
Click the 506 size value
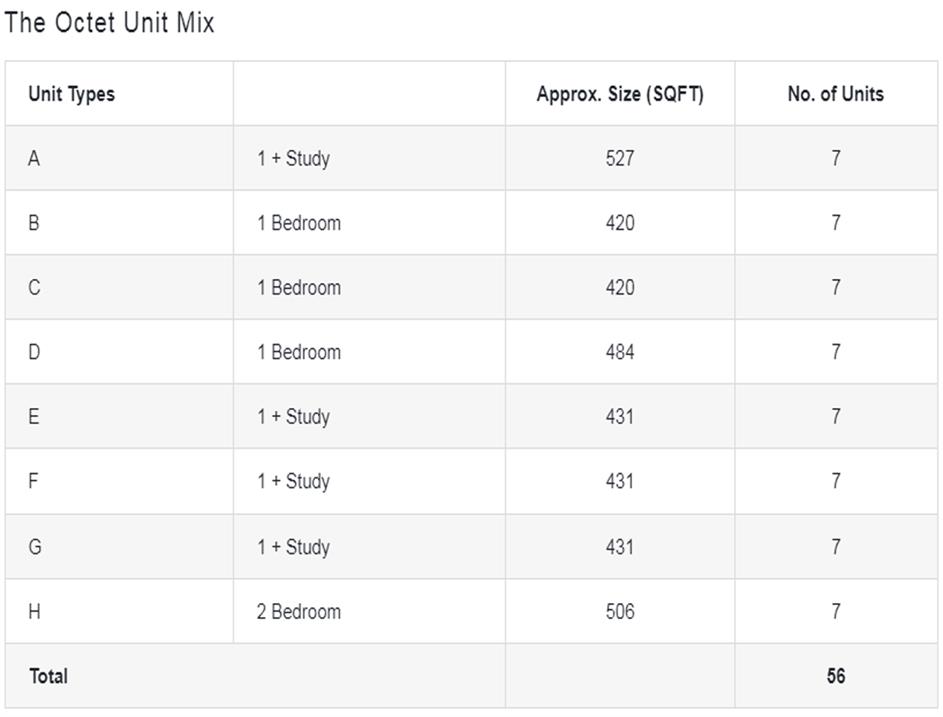620,612
